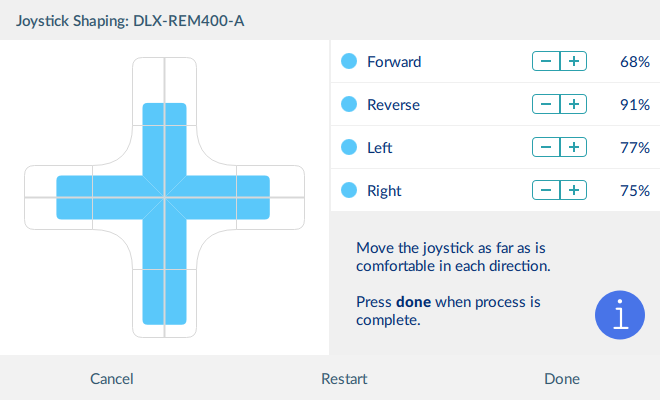The width and height of the screenshot is (660, 400).
Task: Decrease the Reverse value using minus
Action: [546, 104]
